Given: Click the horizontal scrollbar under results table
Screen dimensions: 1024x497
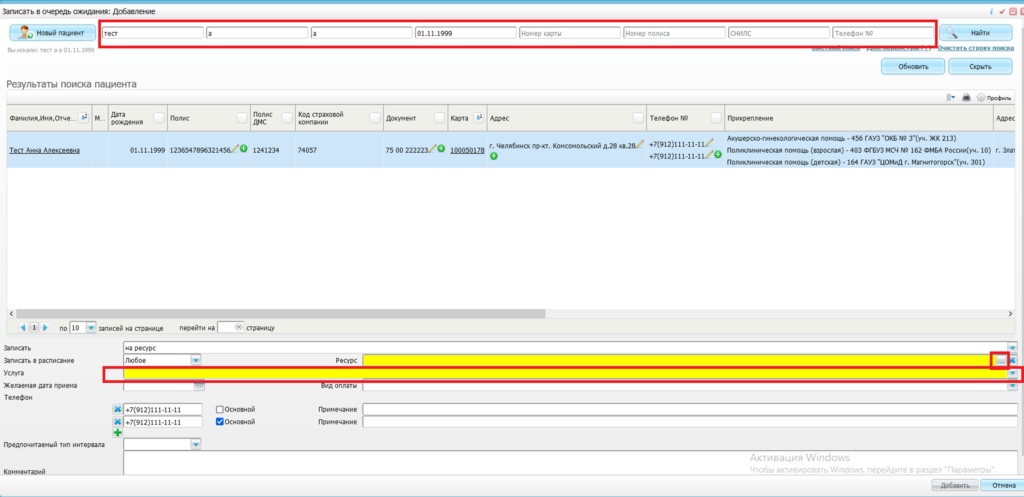Looking at the screenshot, I should [281, 313].
